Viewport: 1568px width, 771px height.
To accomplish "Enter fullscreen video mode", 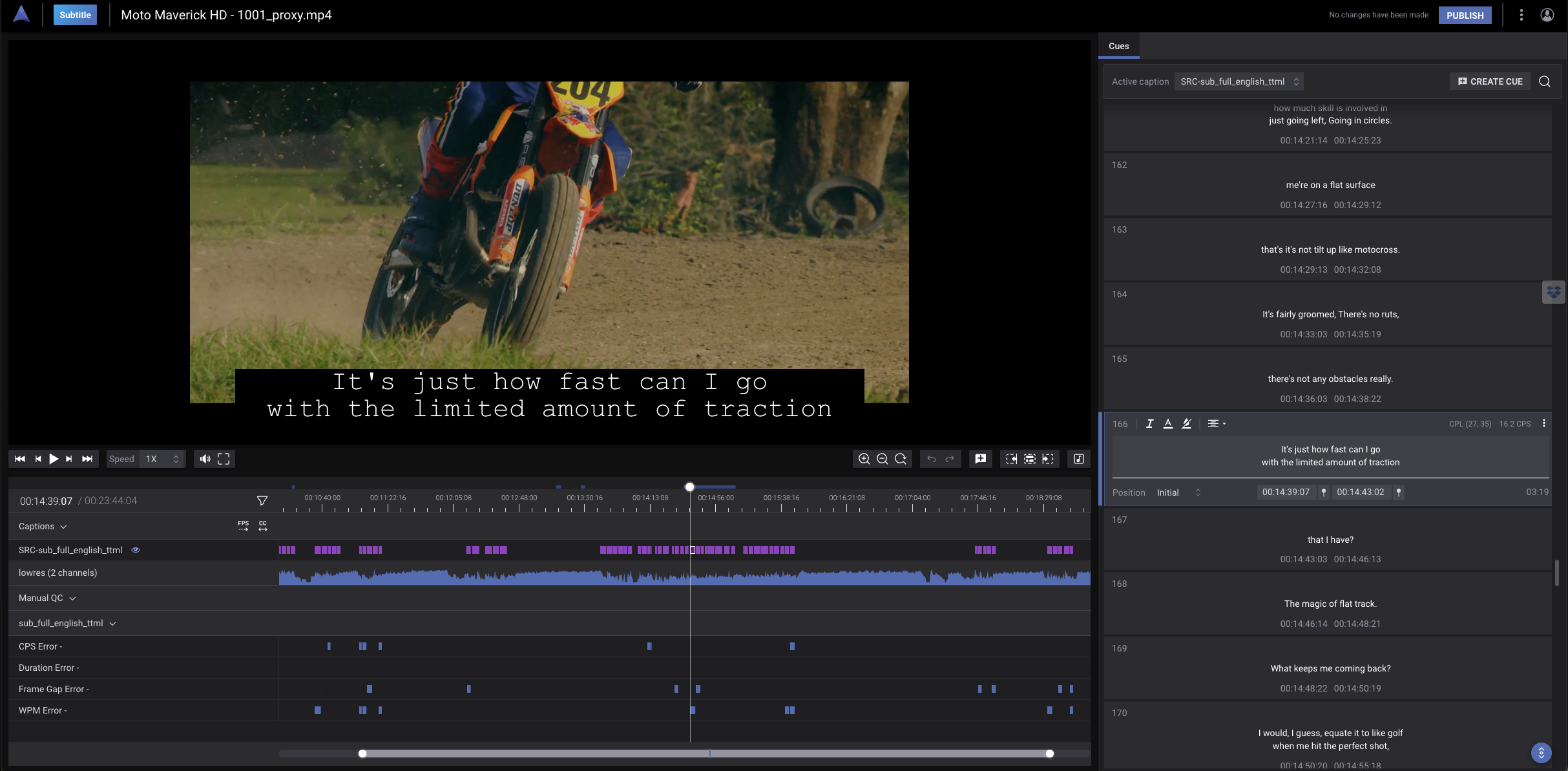I will 224,459.
